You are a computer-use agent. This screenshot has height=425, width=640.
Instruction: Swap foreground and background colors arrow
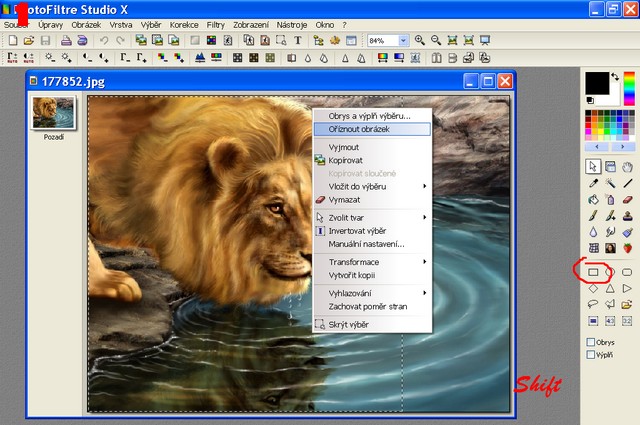pyautogui.click(x=615, y=76)
